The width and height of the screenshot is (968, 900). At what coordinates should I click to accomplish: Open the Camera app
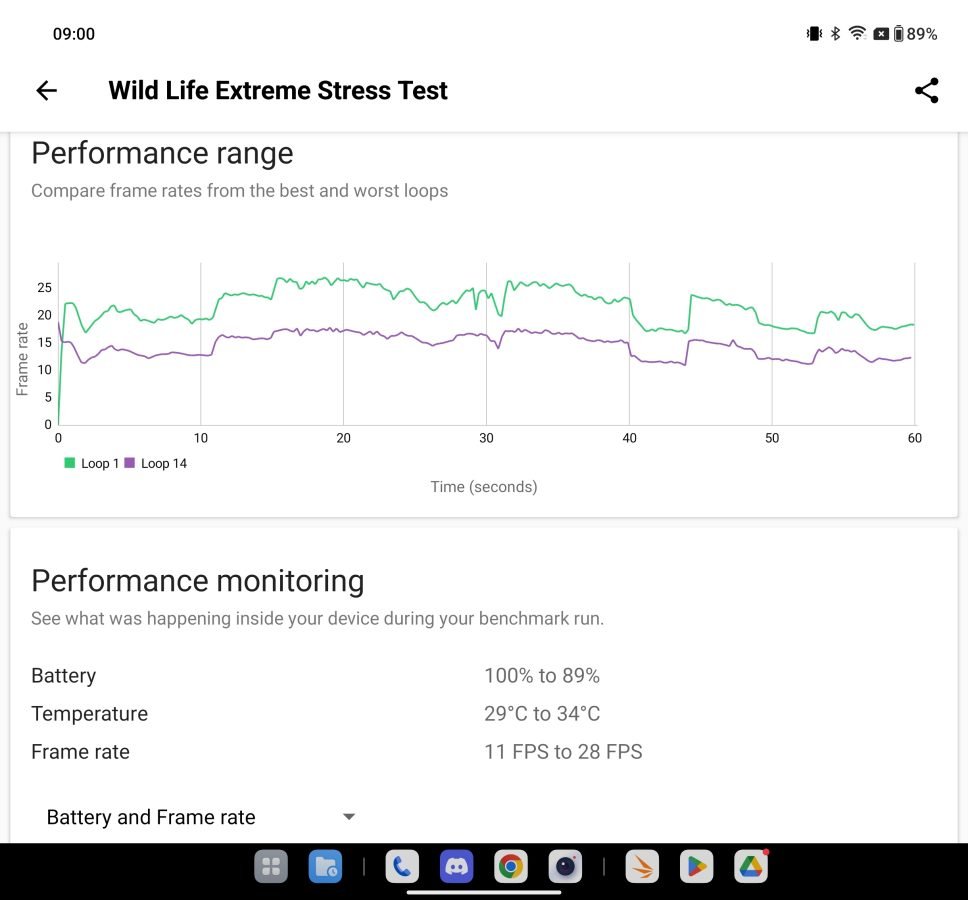pyautogui.click(x=565, y=866)
